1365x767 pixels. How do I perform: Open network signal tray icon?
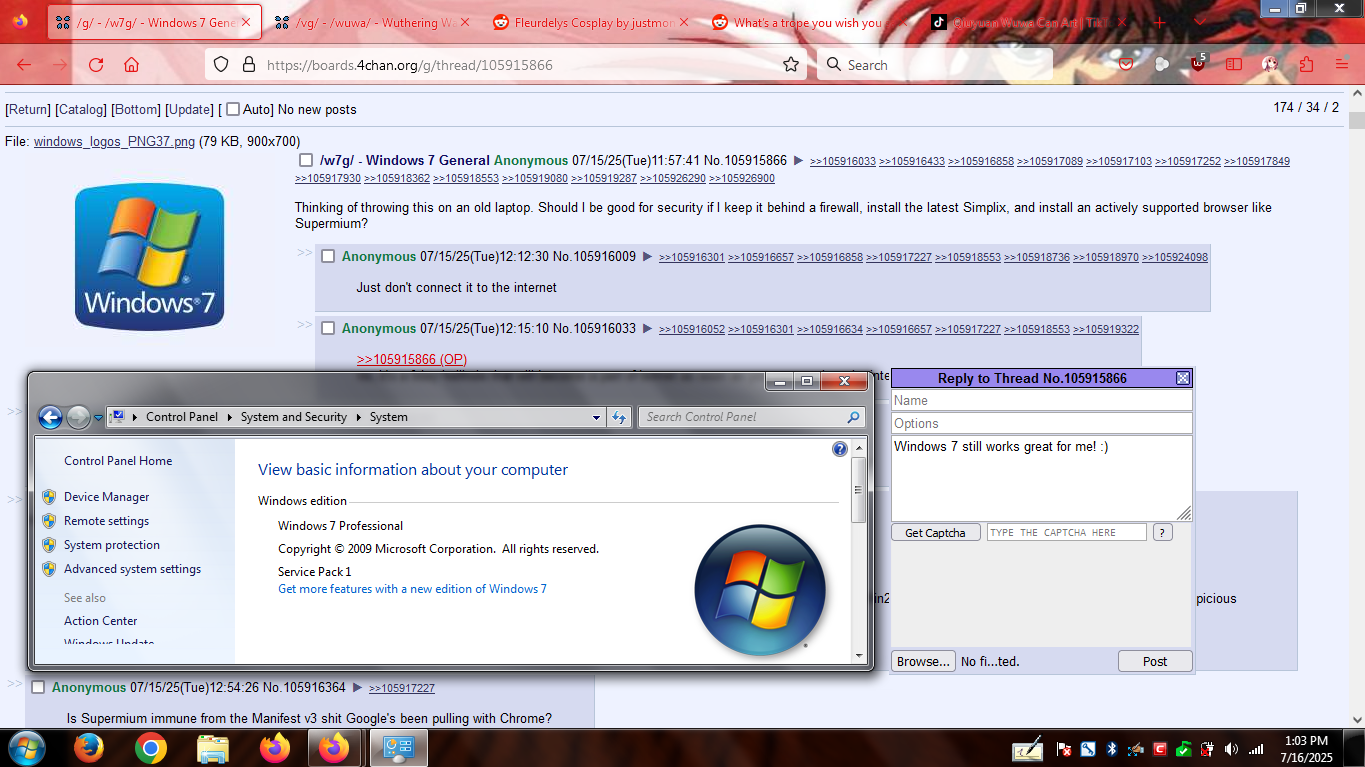coord(1255,749)
